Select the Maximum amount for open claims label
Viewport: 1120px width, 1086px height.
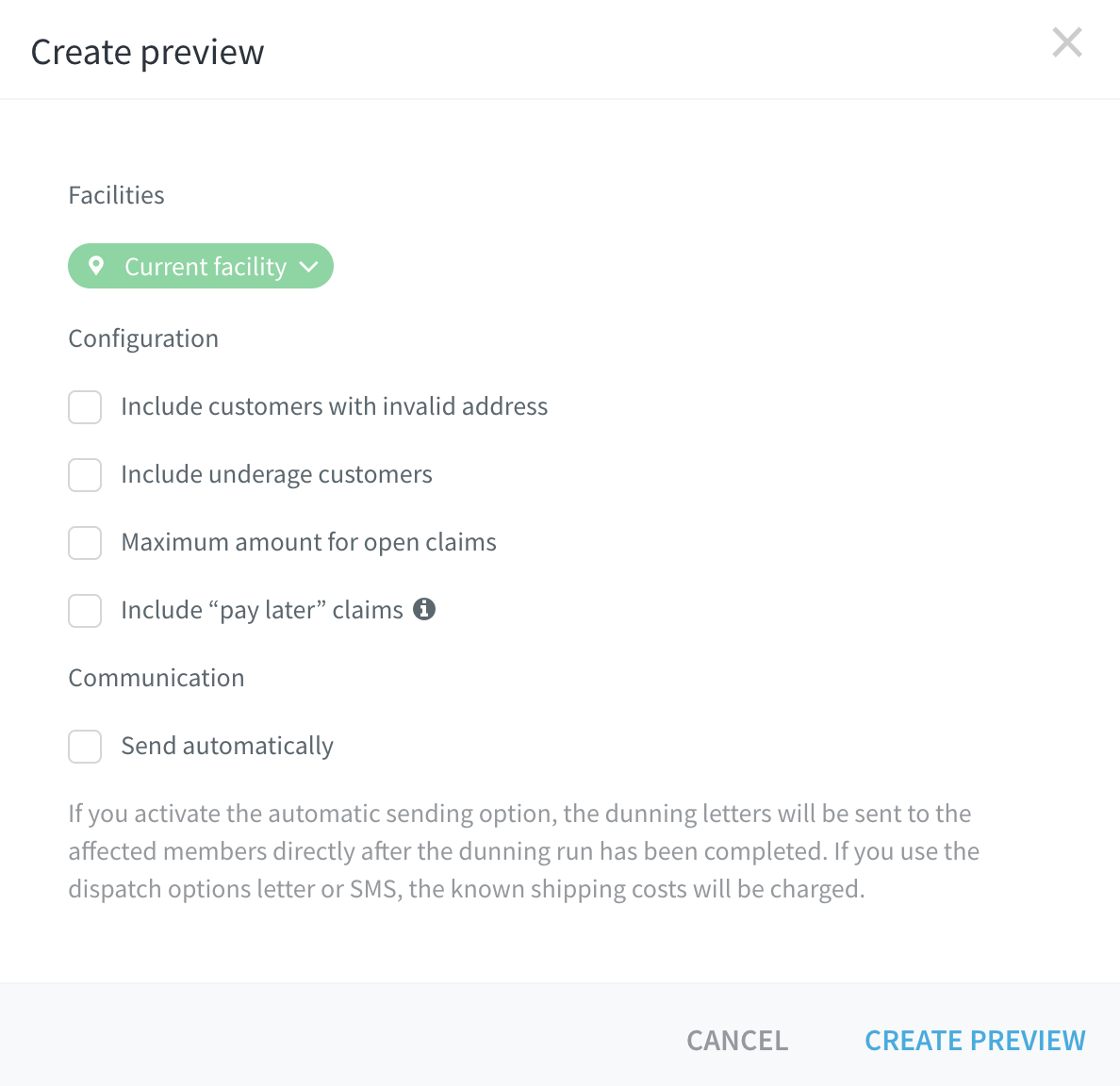308,542
